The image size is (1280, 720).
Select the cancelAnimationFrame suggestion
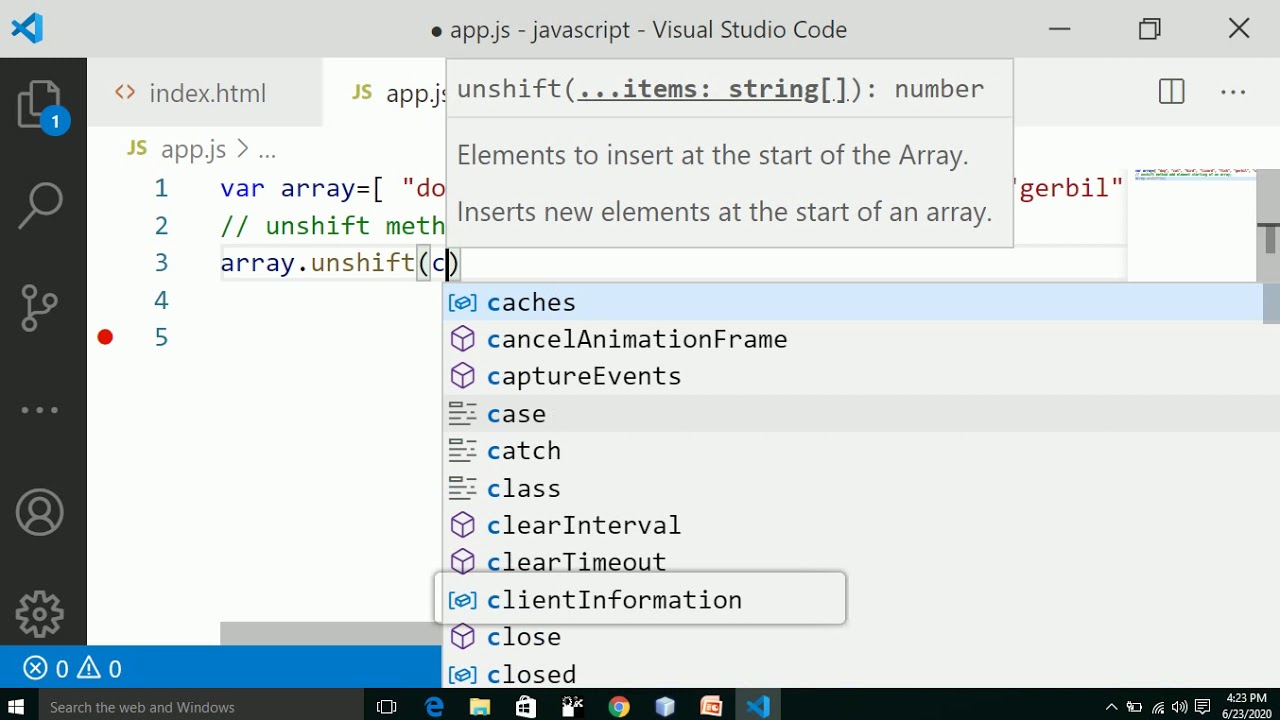point(852,339)
